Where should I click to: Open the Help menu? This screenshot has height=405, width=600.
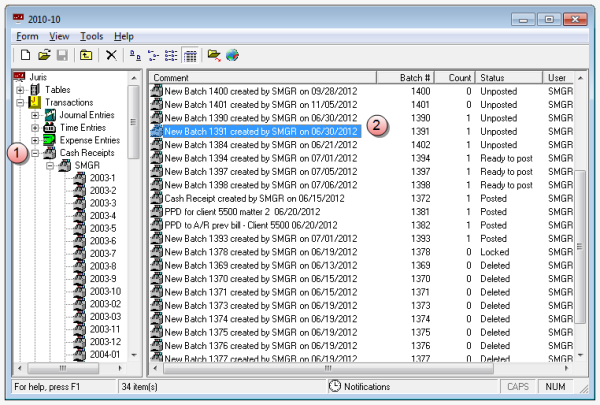click(124, 36)
